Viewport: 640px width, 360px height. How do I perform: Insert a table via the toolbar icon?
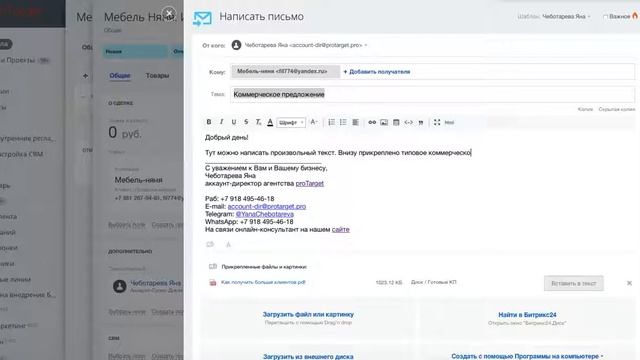[x=396, y=122]
